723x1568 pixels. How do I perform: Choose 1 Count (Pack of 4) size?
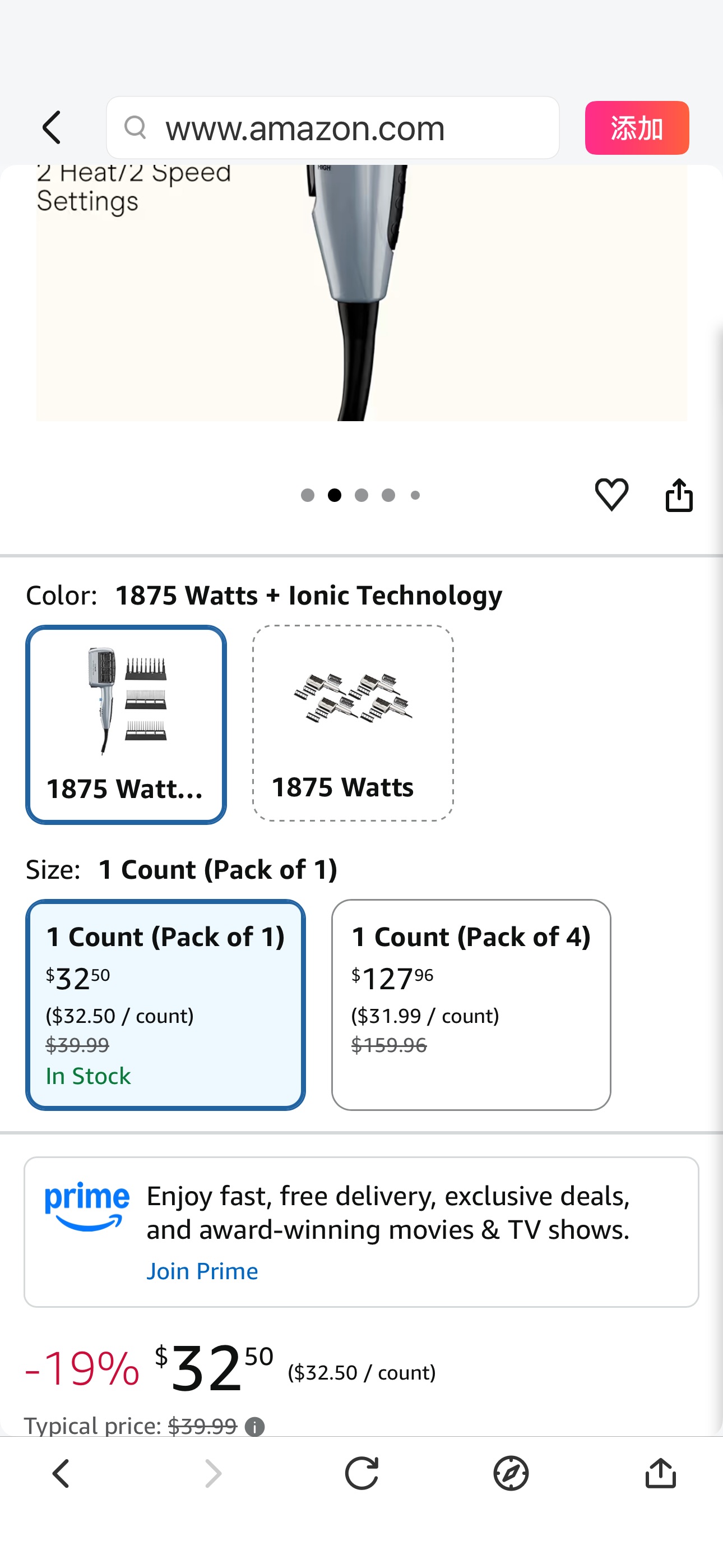(x=471, y=1004)
